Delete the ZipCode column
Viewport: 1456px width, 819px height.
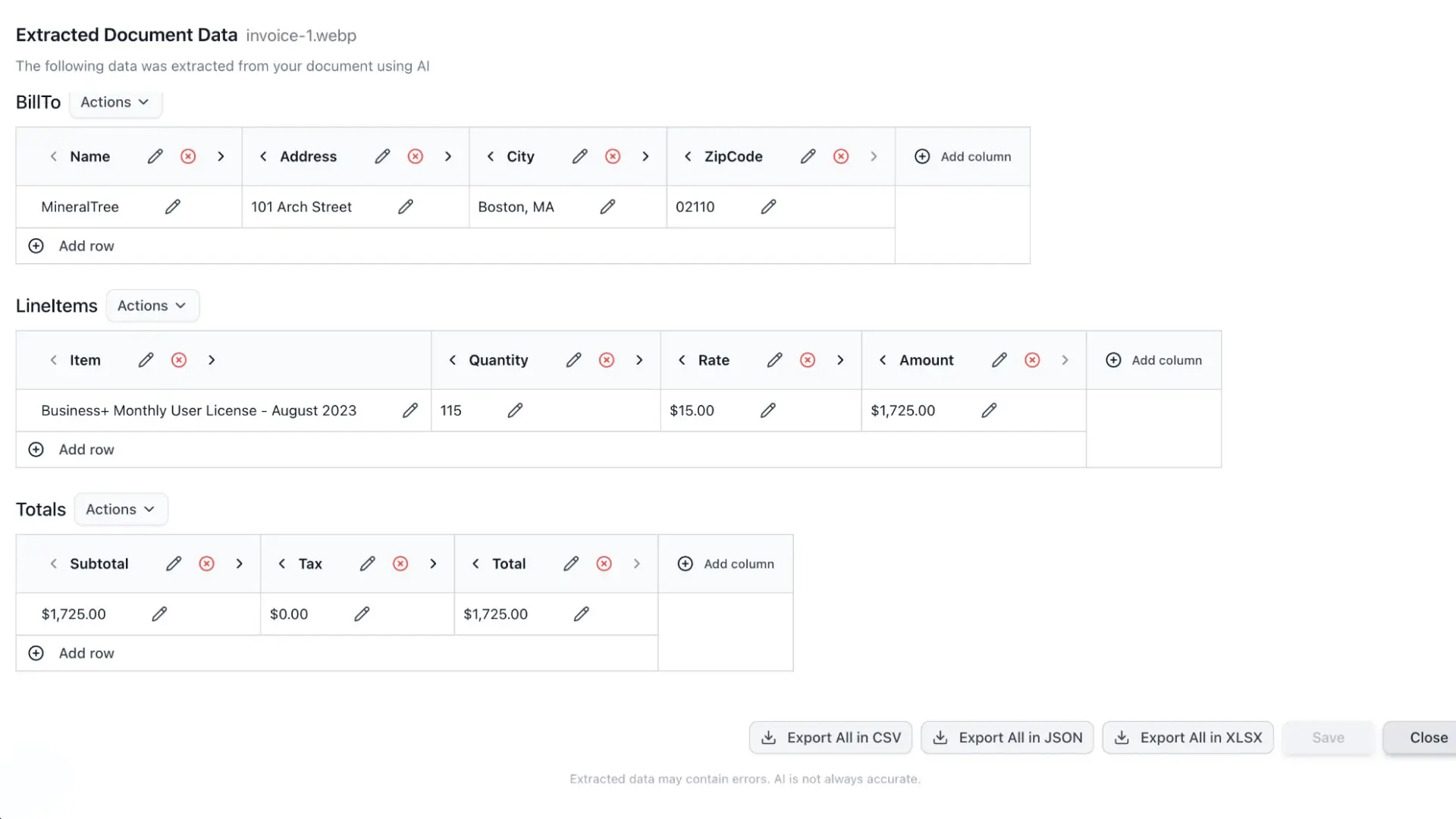(841, 156)
